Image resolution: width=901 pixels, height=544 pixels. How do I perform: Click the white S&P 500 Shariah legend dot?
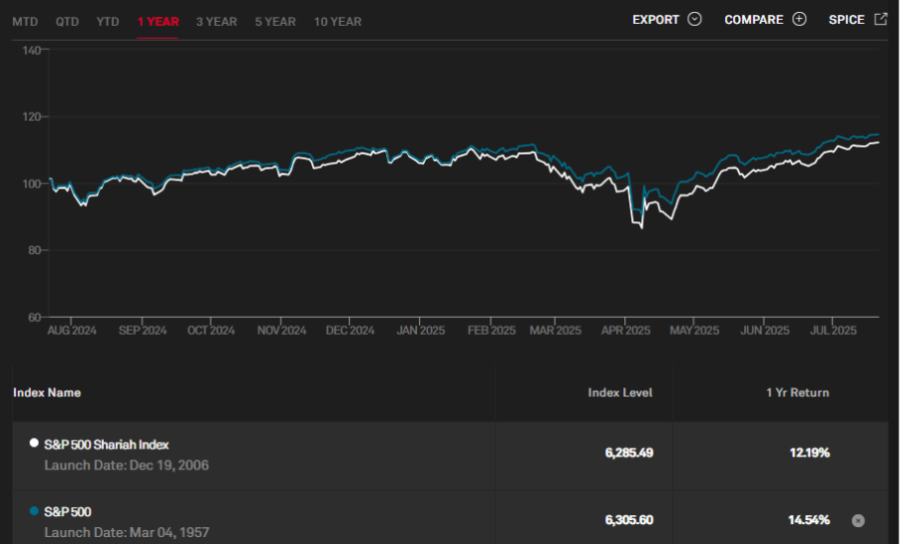coord(34,443)
